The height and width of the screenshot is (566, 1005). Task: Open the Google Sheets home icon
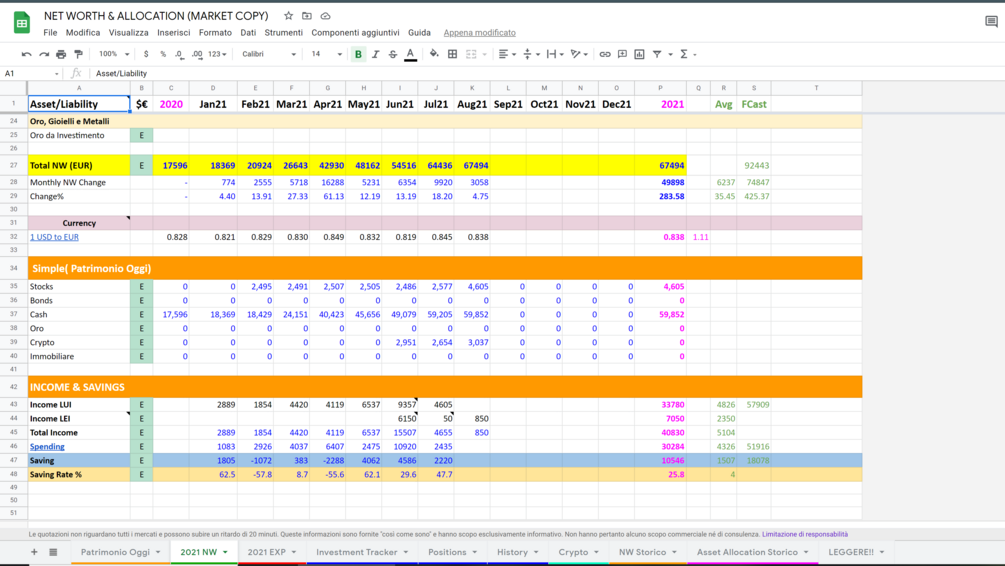22,23
